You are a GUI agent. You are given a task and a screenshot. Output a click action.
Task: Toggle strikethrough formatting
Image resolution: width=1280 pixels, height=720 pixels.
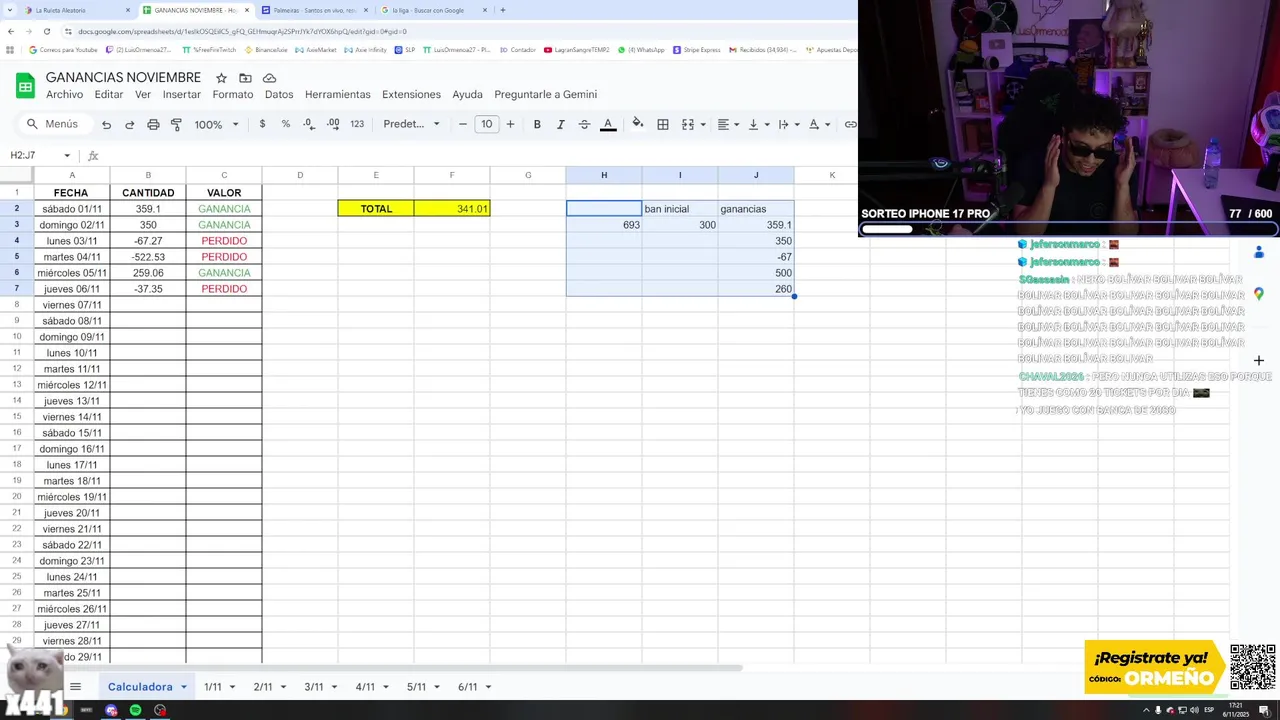[584, 124]
